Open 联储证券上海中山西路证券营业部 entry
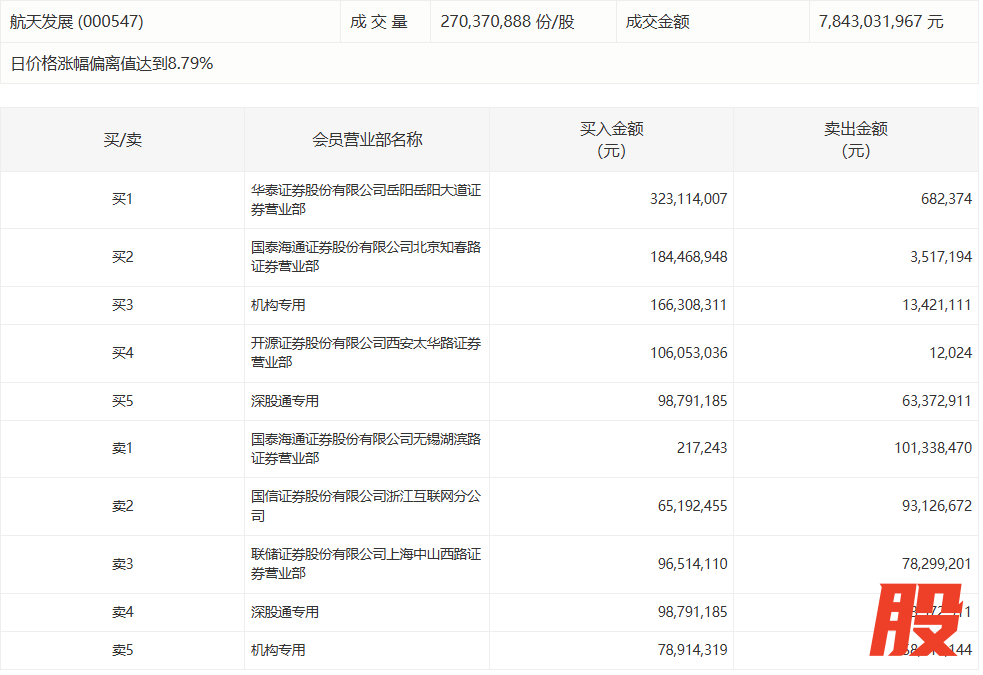983x675 pixels. (365, 564)
